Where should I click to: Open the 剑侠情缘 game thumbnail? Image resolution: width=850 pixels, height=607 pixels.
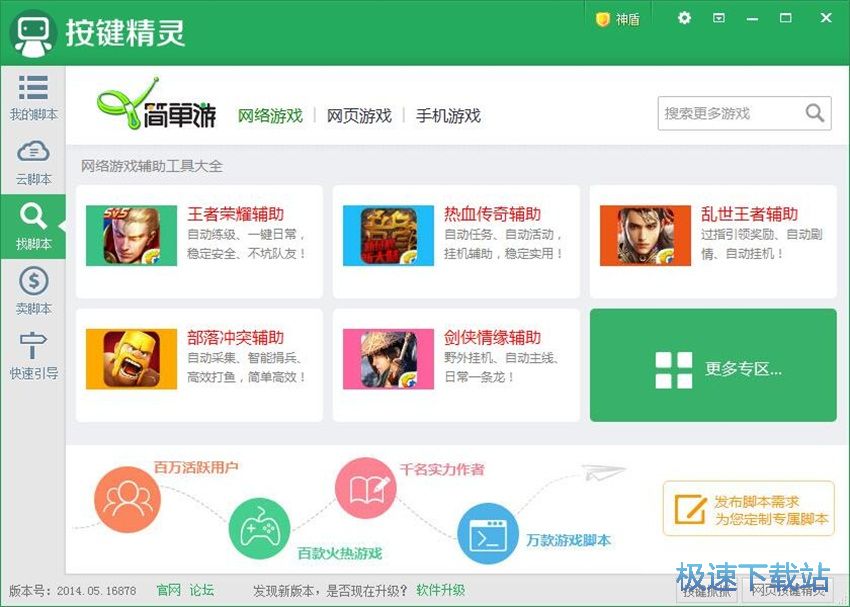click(388, 359)
